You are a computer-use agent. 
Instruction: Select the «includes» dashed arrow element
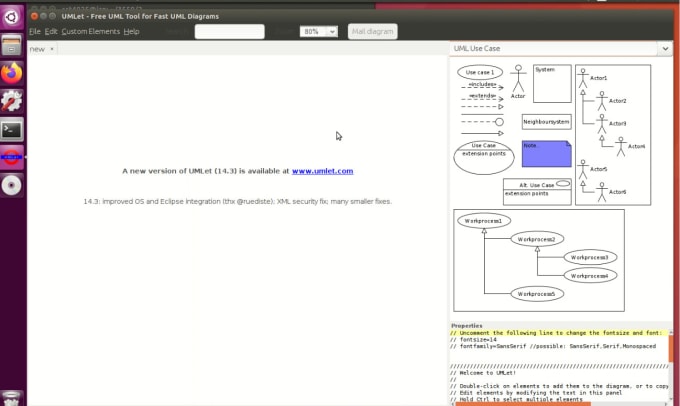point(482,86)
